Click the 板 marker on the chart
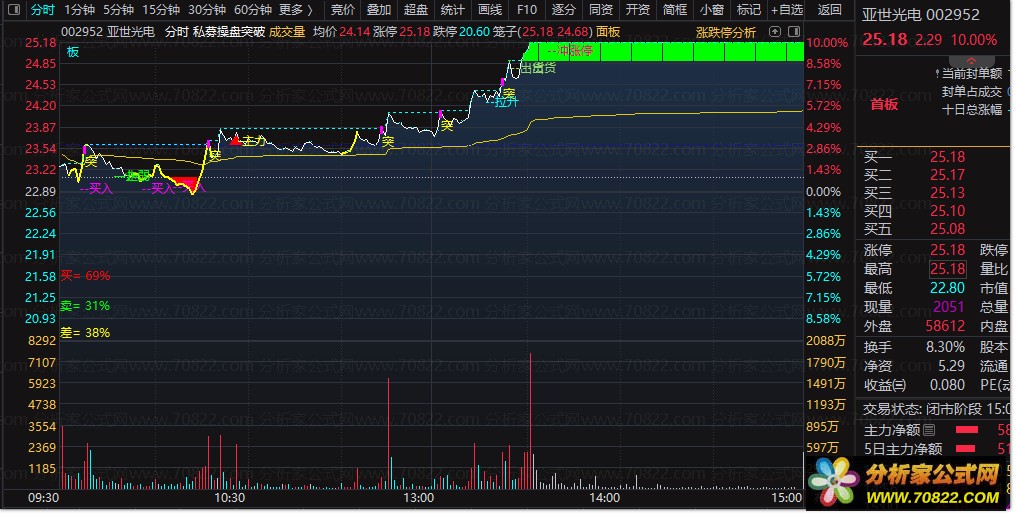1016x514 pixels. point(73,52)
